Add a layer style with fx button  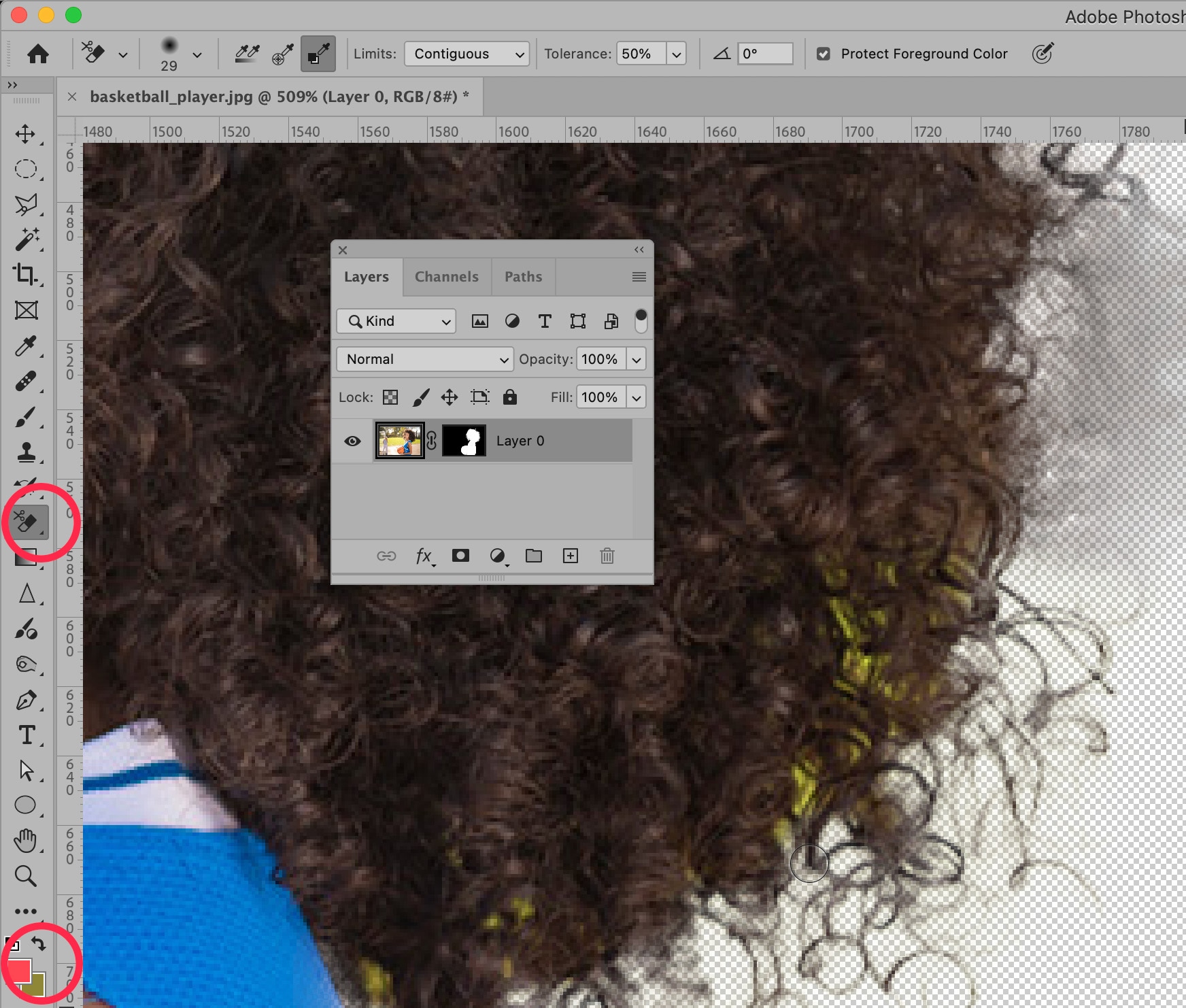(424, 556)
